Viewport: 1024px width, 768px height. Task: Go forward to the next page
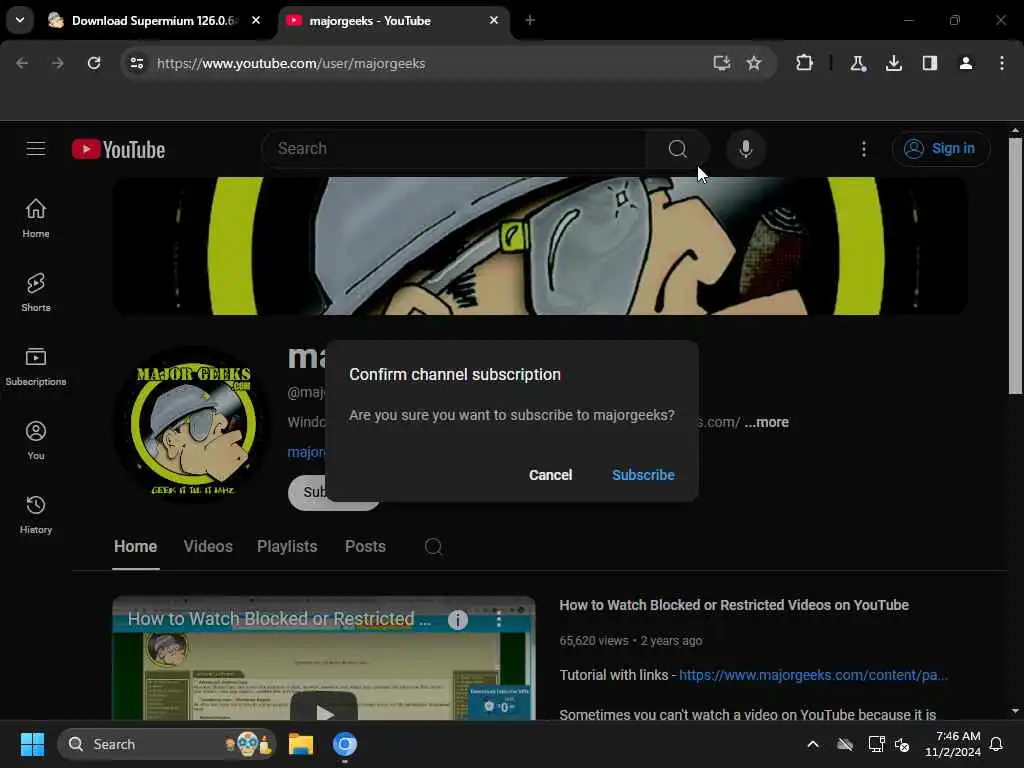click(x=57, y=63)
